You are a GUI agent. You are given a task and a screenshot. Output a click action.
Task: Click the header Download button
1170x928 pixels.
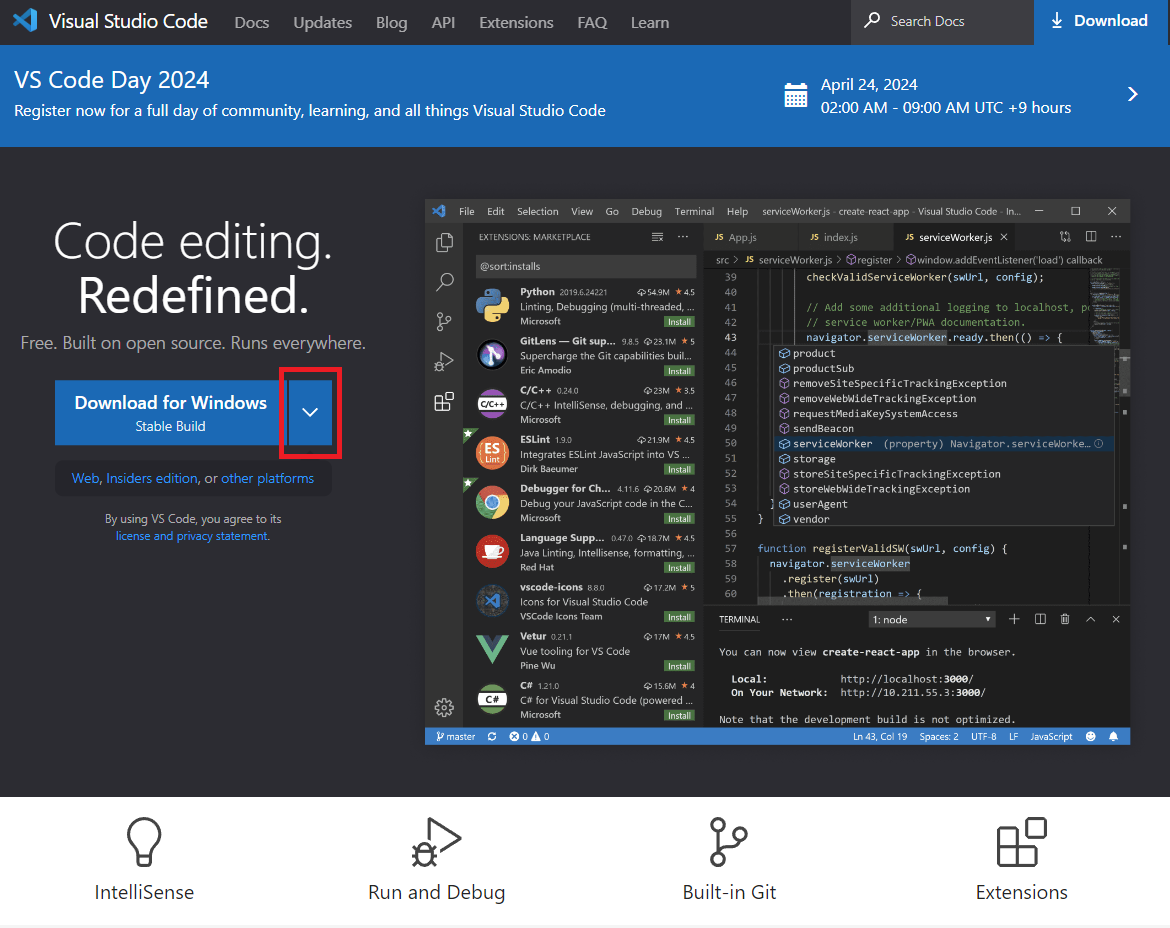[1101, 21]
